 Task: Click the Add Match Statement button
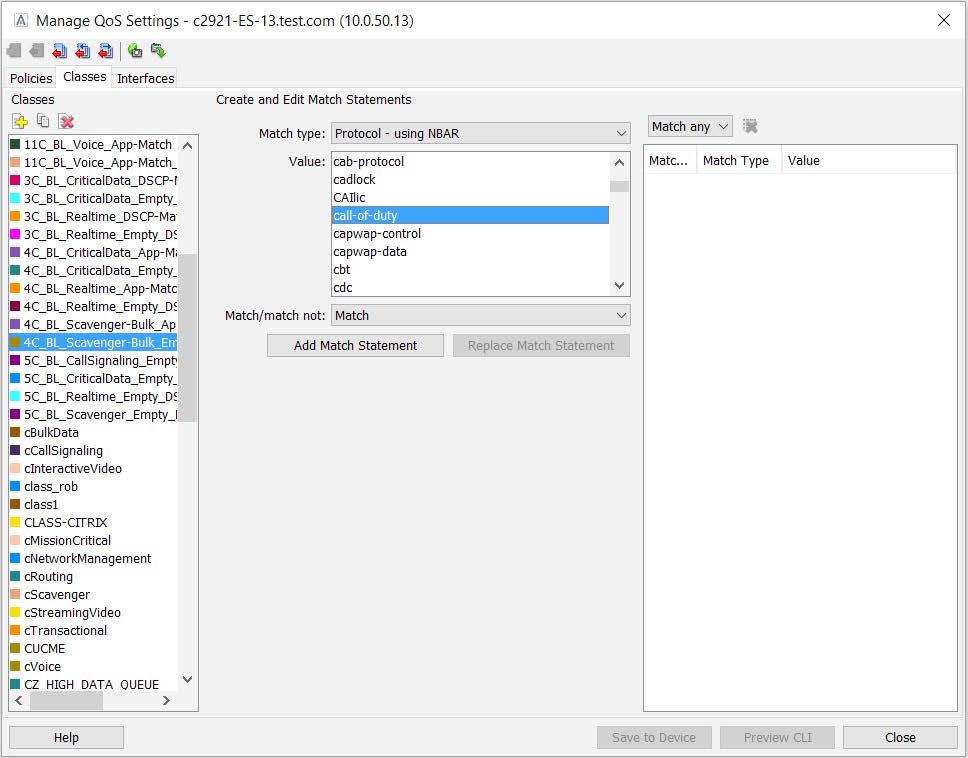click(x=356, y=345)
